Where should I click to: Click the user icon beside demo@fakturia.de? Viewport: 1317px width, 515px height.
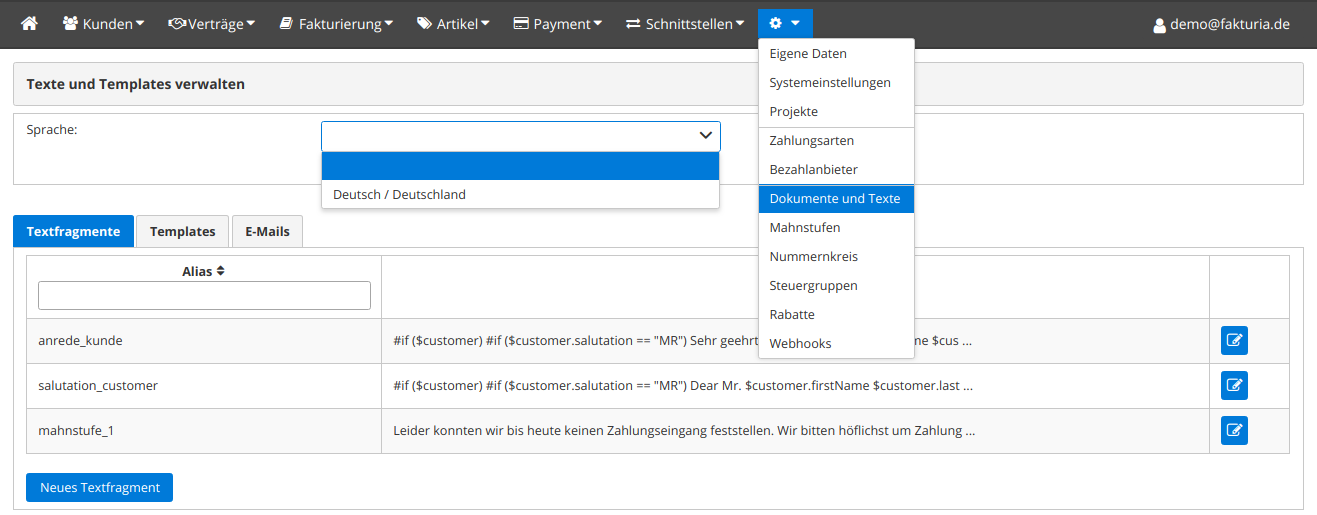tap(1159, 25)
